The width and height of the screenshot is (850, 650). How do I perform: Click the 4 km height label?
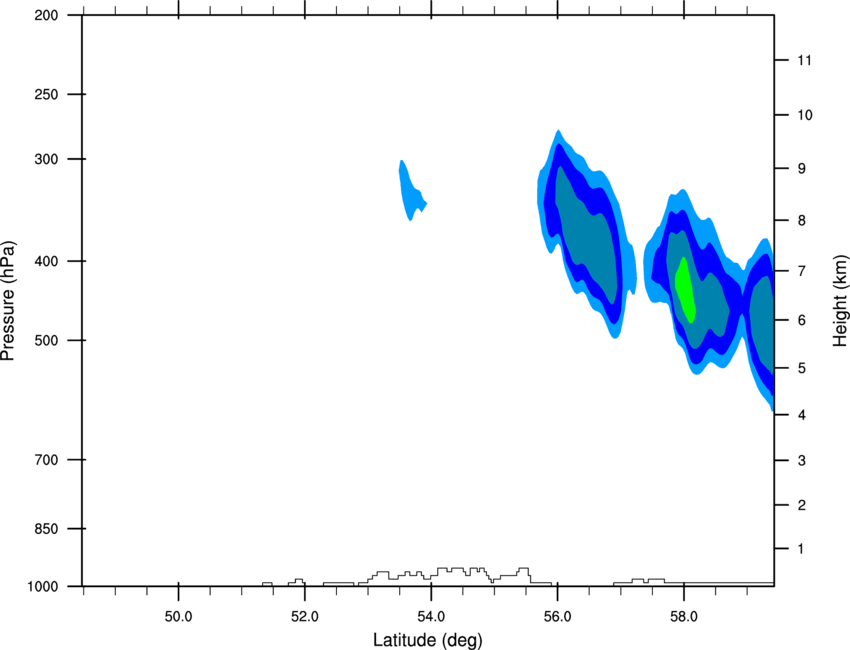(x=802, y=415)
